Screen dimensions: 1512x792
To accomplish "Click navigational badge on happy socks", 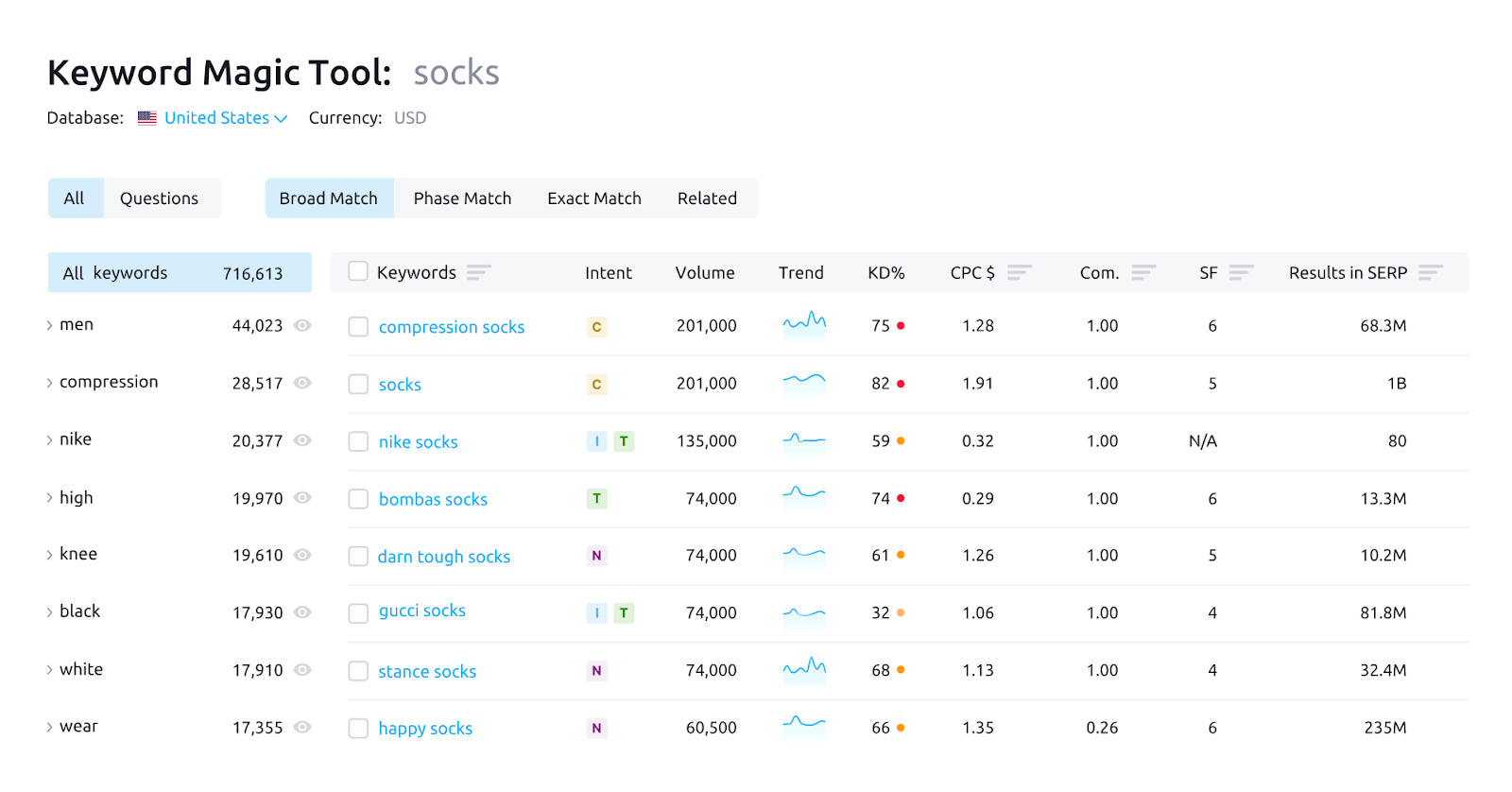I will coord(596,728).
